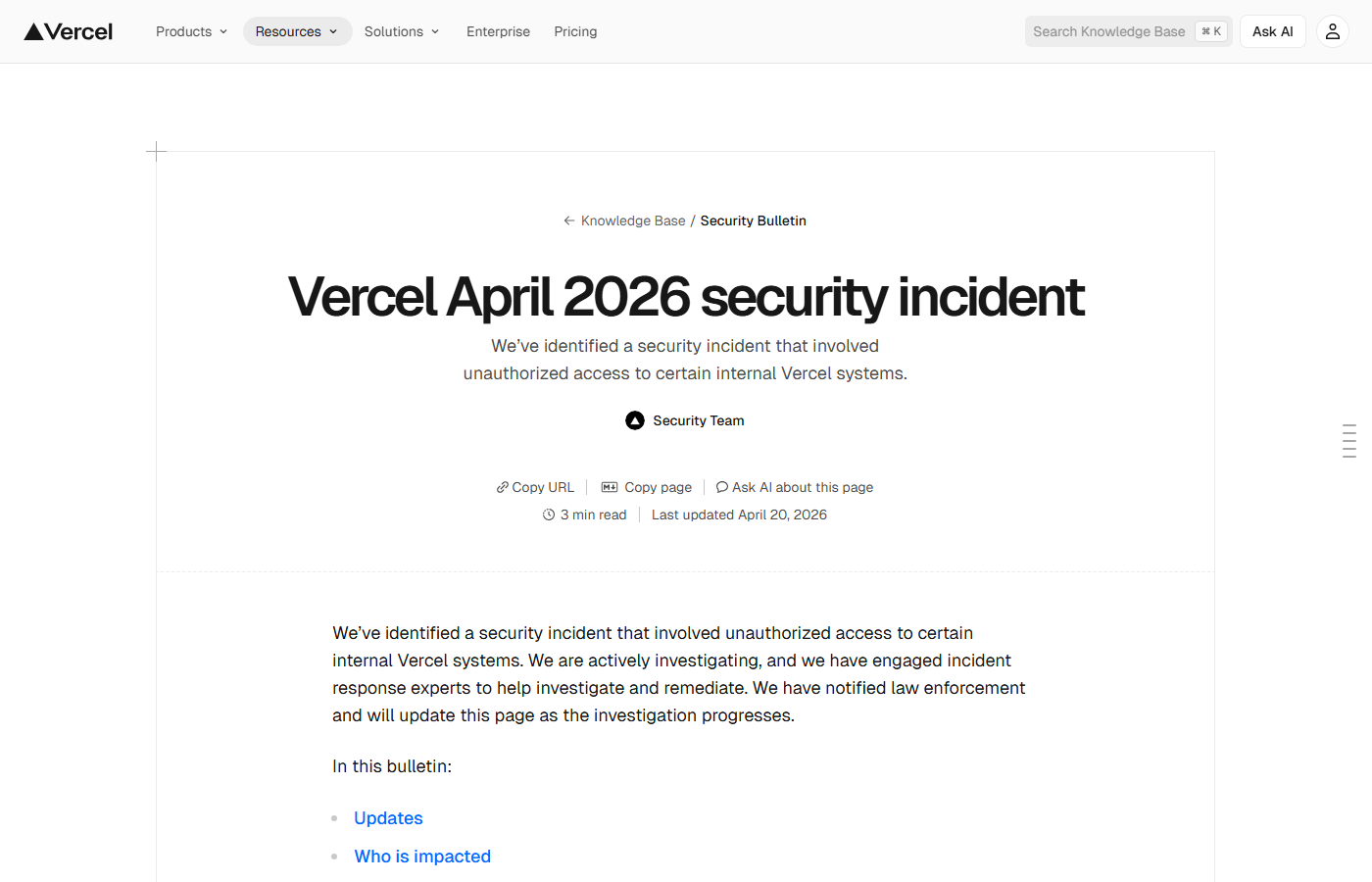The width and height of the screenshot is (1372, 882).
Task: Click the Search Knowledge Base field
Action: click(x=1107, y=30)
